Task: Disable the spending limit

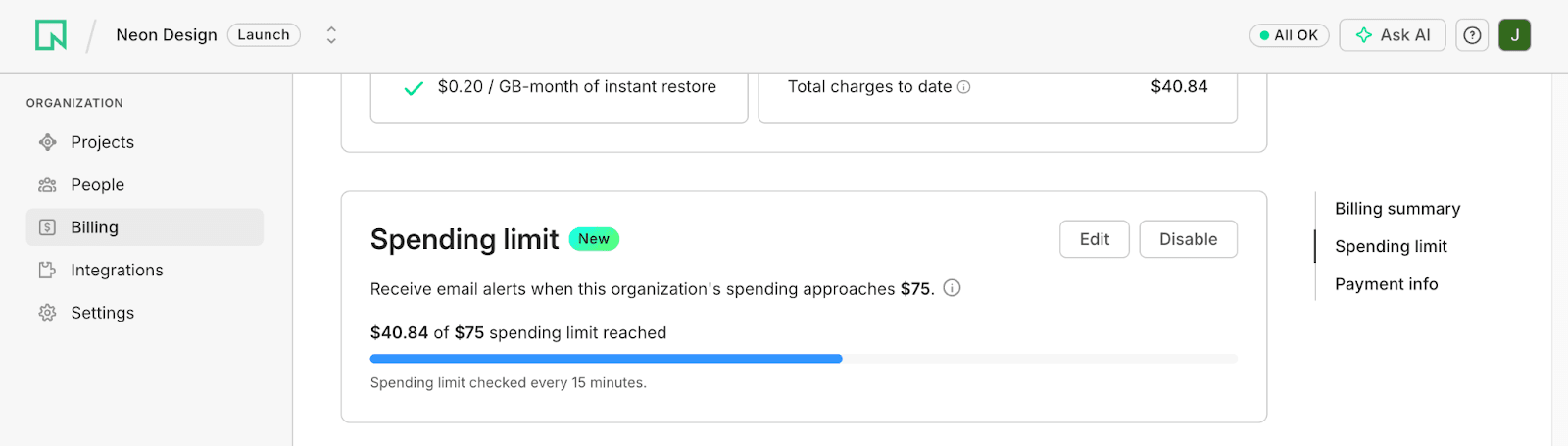Action: click(x=1188, y=239)
